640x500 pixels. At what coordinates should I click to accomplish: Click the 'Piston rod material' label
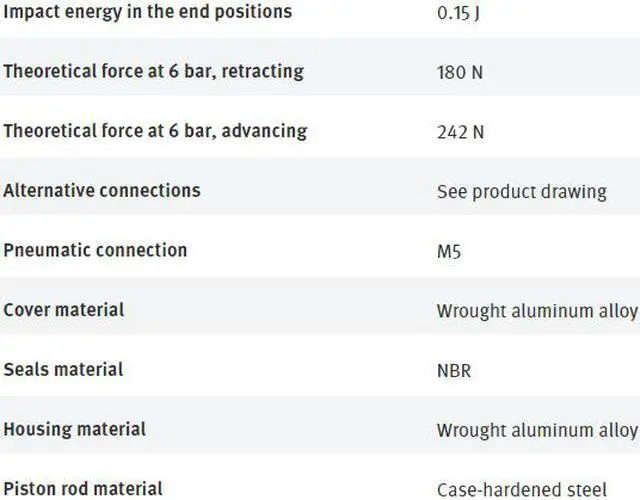point(83,488)
